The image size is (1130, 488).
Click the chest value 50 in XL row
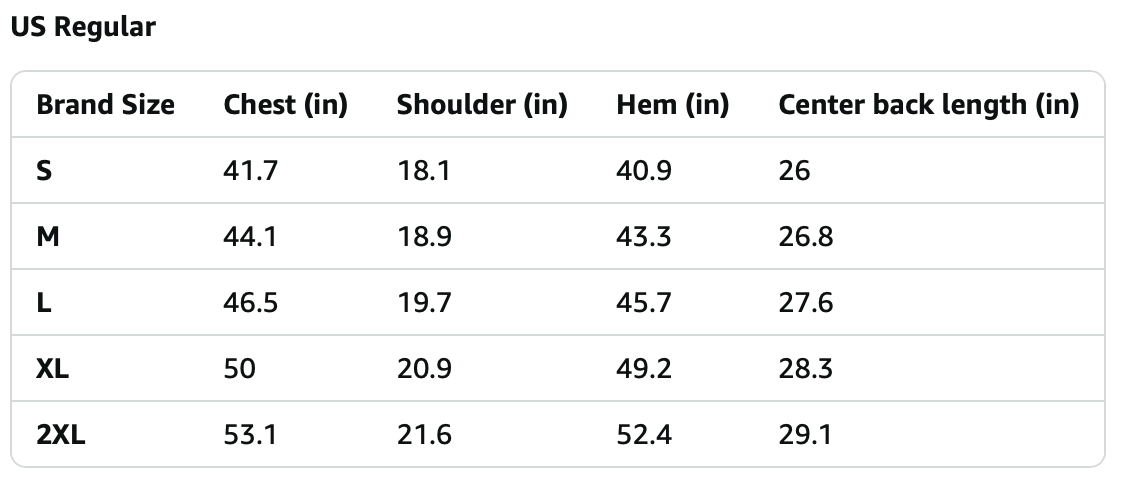(240, 369)
